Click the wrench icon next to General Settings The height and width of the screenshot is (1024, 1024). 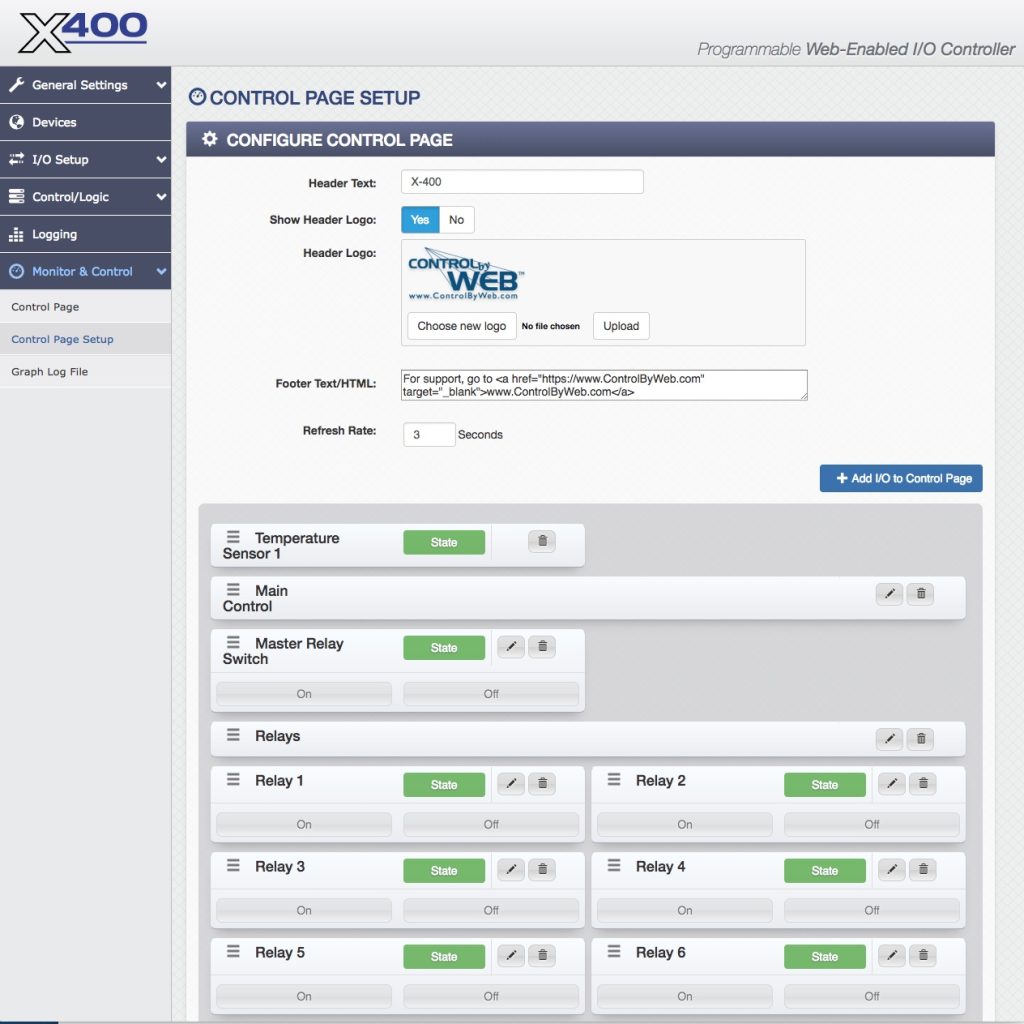point(18,85)
